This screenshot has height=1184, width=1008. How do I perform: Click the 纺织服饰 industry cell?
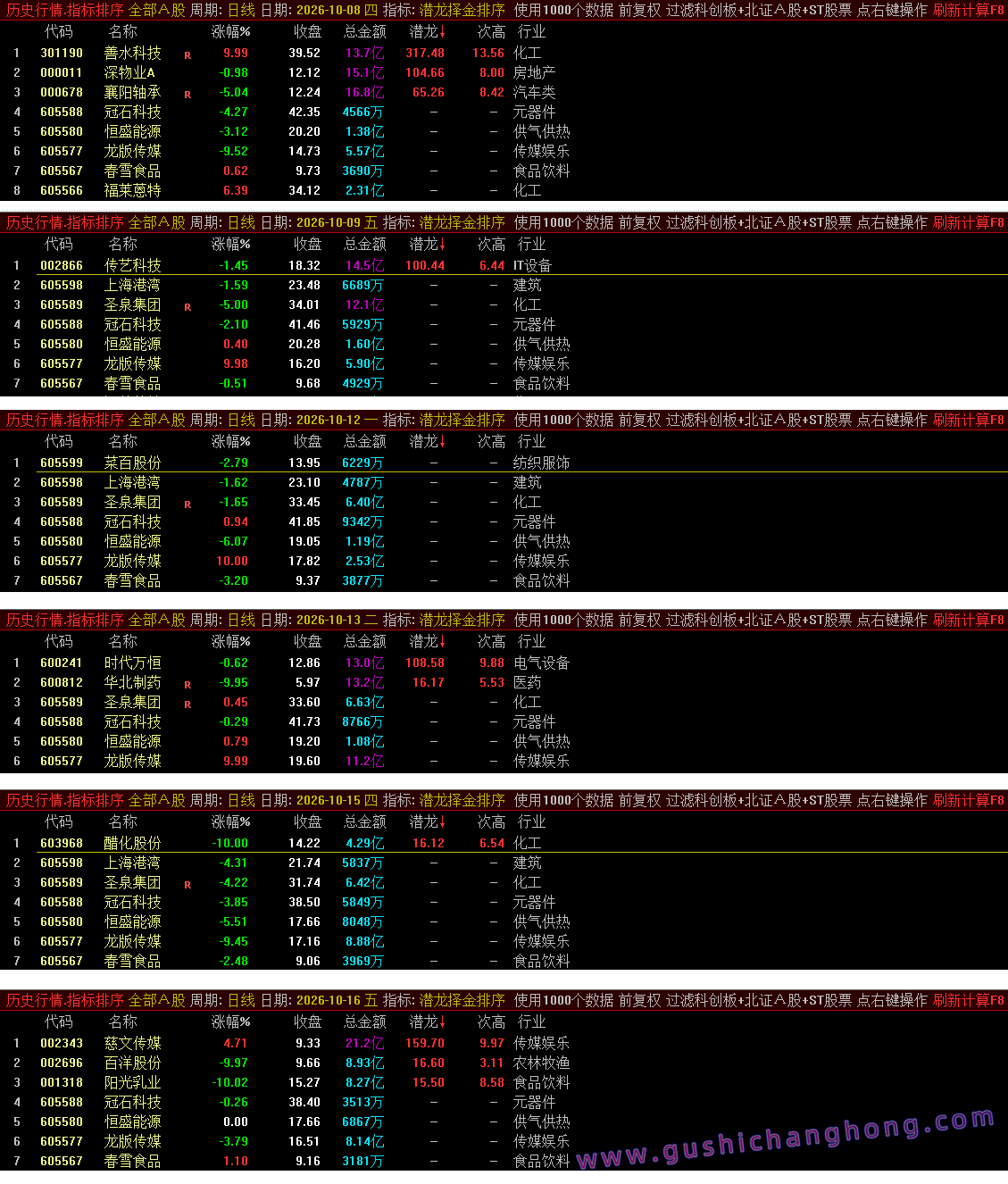(541, 463)
